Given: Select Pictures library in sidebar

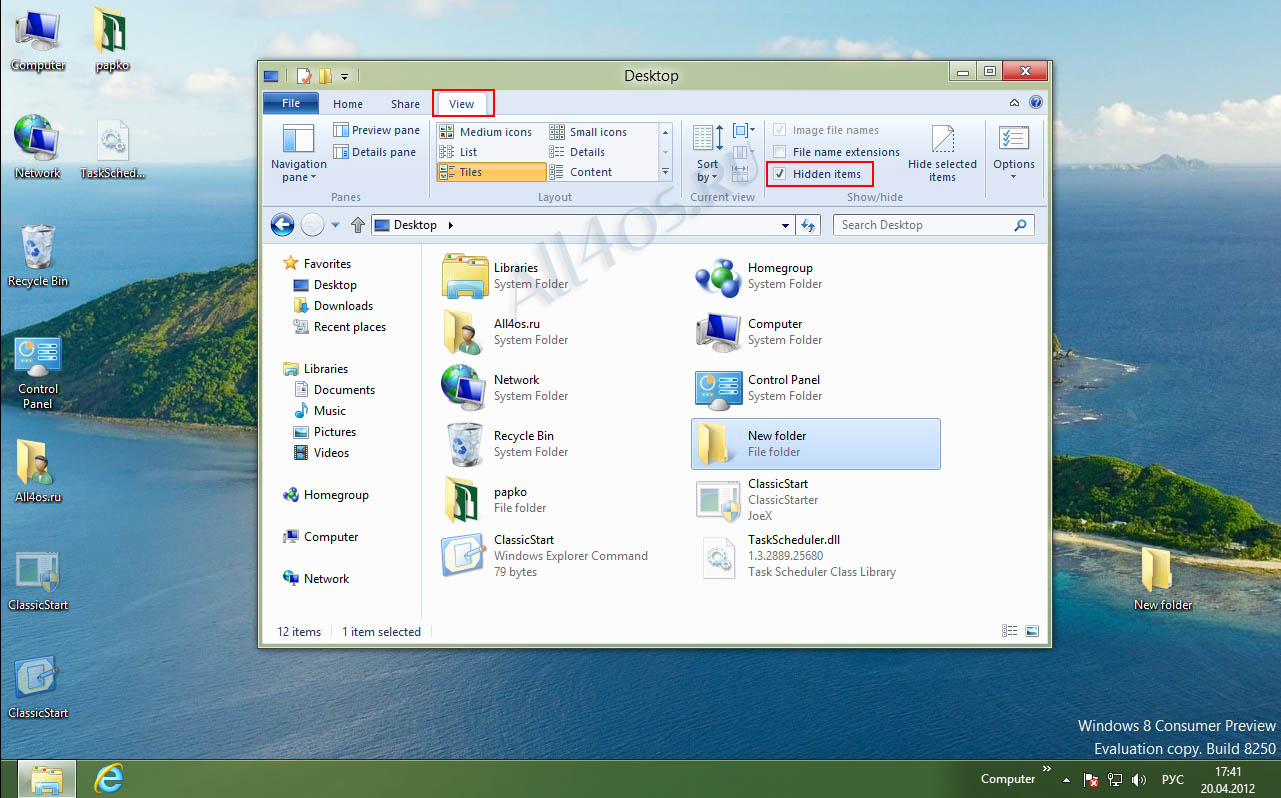Looking at the screenshot, I should (x=324, y=432).
